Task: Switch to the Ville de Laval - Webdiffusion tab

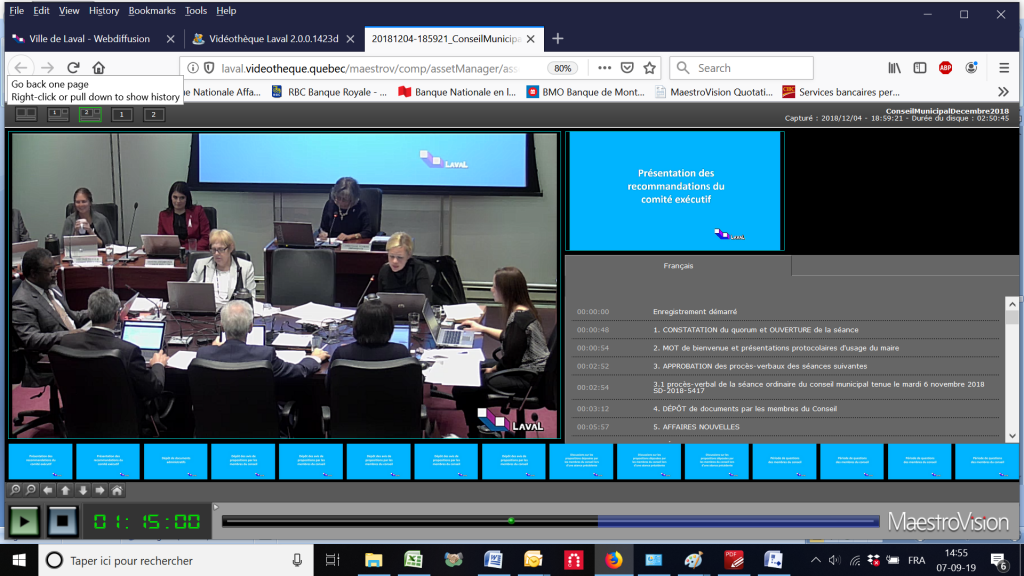Action: pyautogui.click(x=90, y=39)
